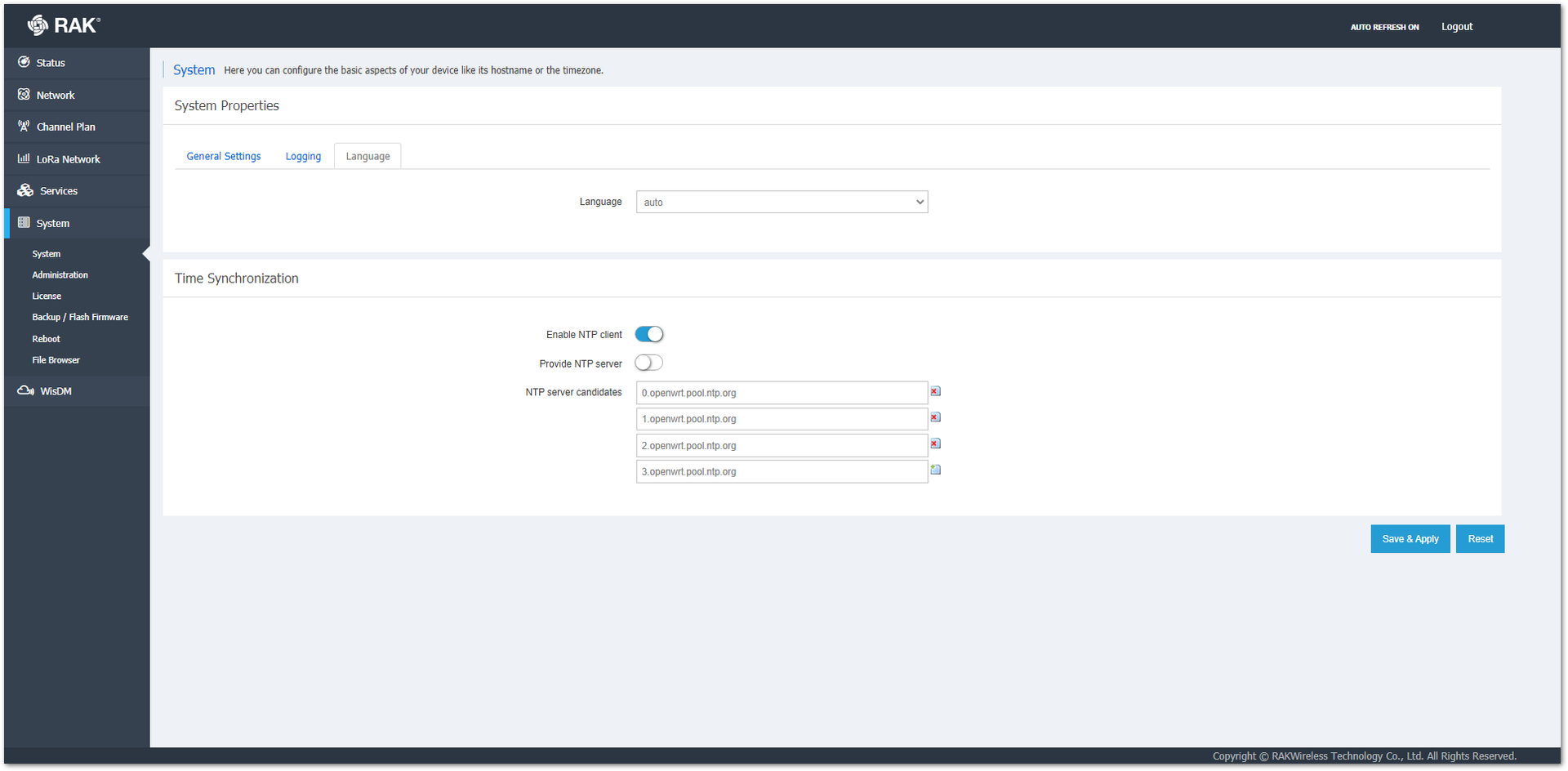Click the Channel Plan antenna icon
1568x771 pixels.
[x=24, y=127]
